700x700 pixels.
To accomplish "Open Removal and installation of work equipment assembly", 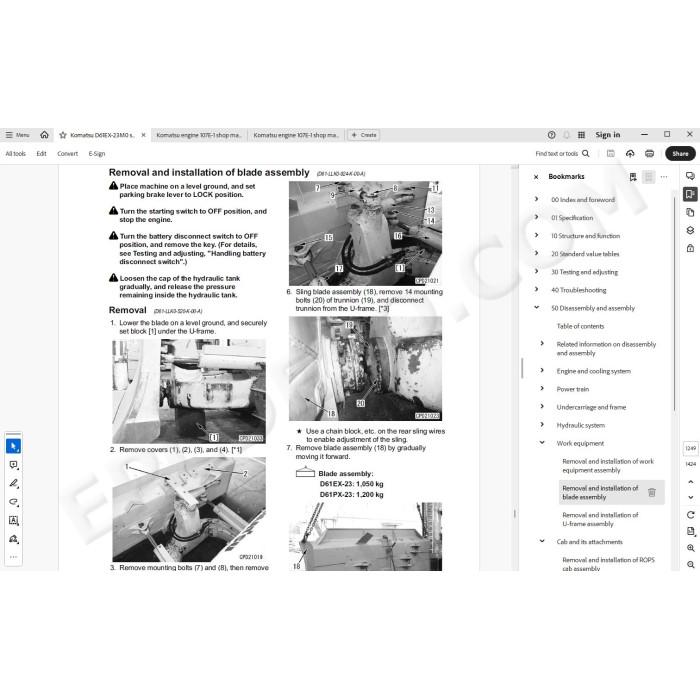I will tap(608, 466).
